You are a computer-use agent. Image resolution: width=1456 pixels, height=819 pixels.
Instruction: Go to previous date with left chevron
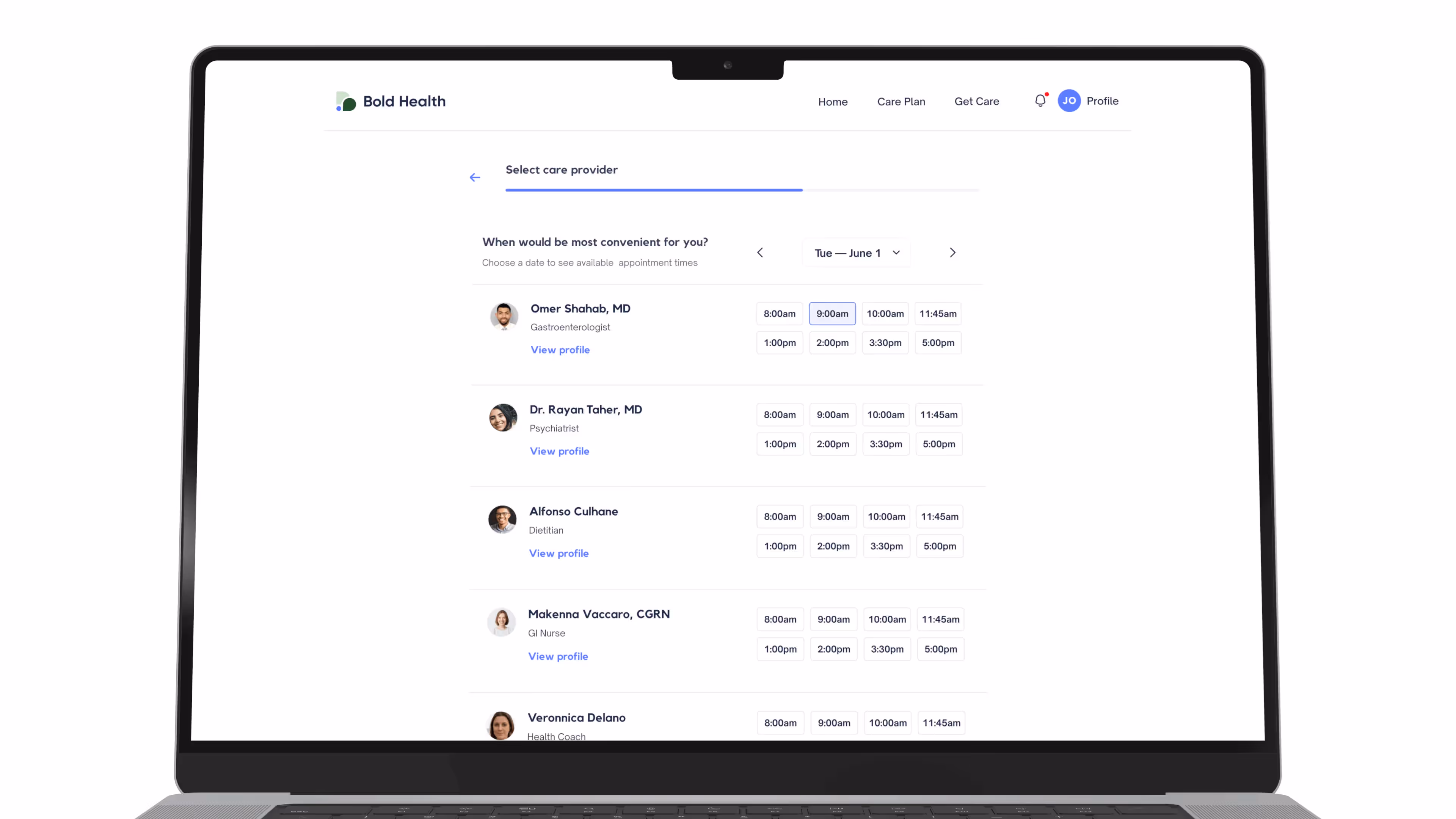[760, 253]
